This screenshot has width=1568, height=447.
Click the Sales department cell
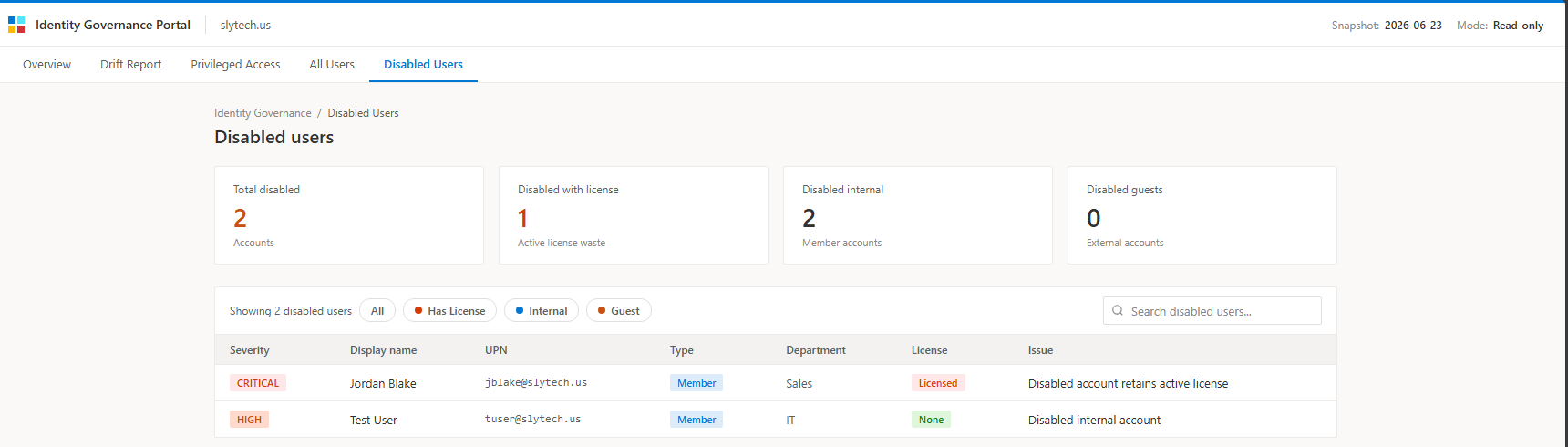(x=799, y=383)
